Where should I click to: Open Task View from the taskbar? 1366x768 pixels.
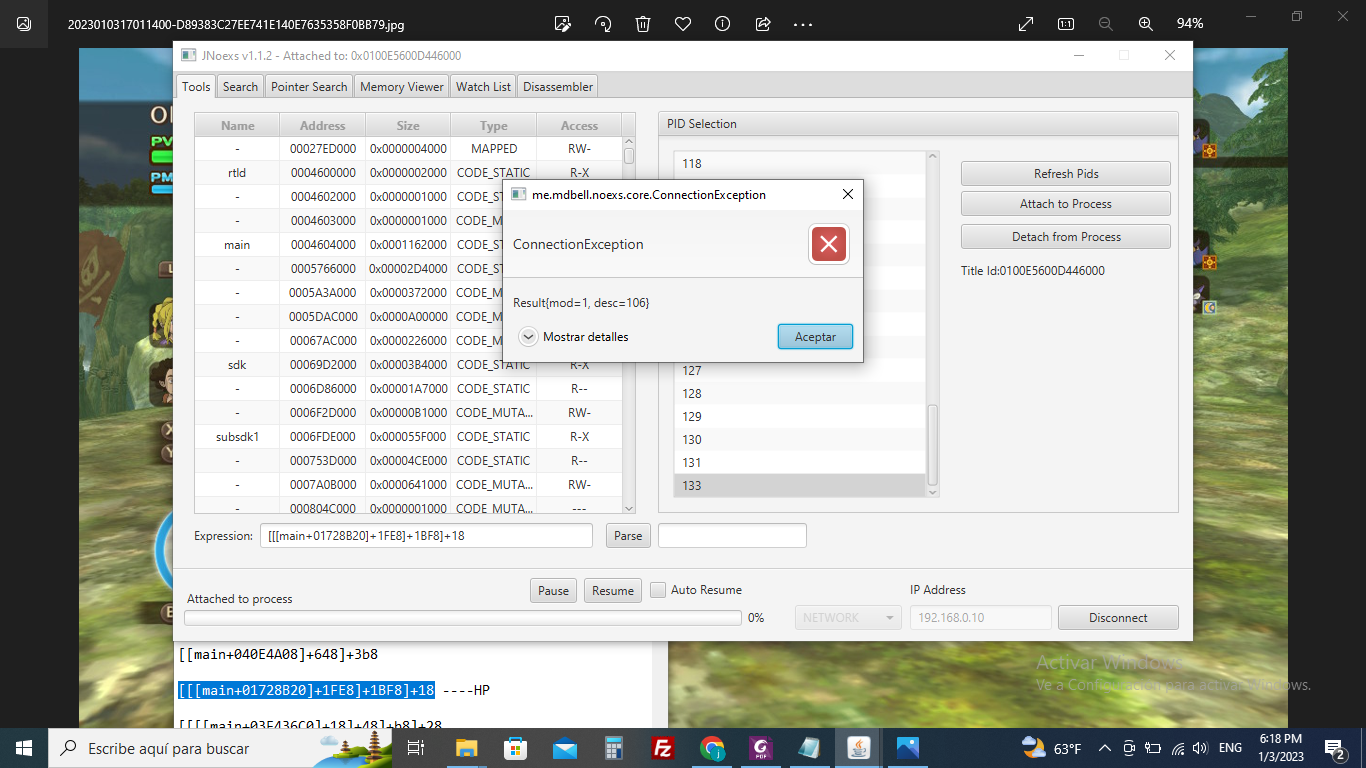pyautogui.click(x=417, y=748)
